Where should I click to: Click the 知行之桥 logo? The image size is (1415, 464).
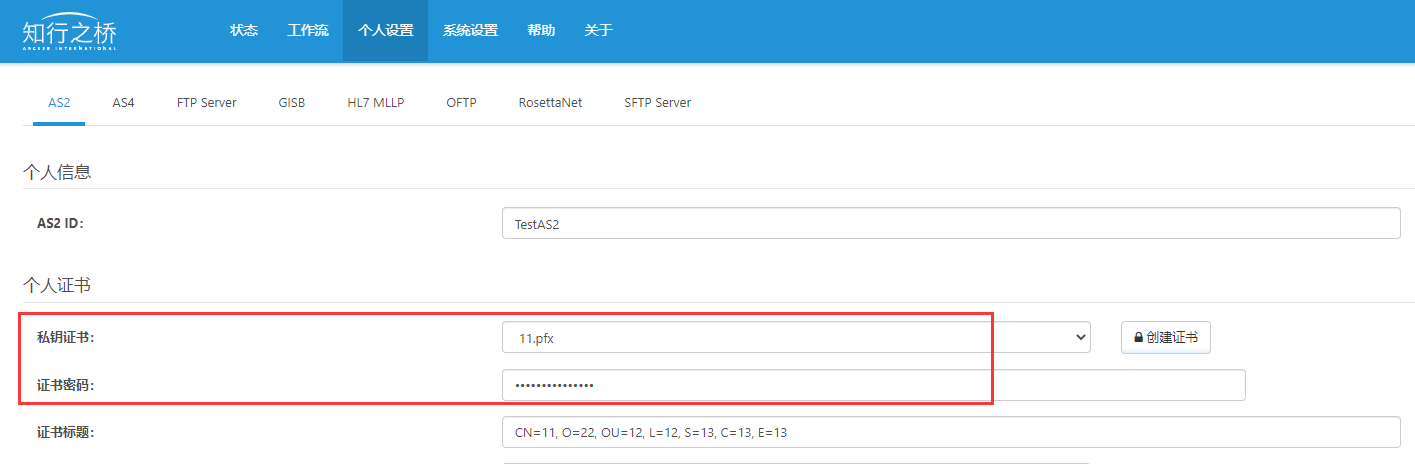tap(70, 31)
